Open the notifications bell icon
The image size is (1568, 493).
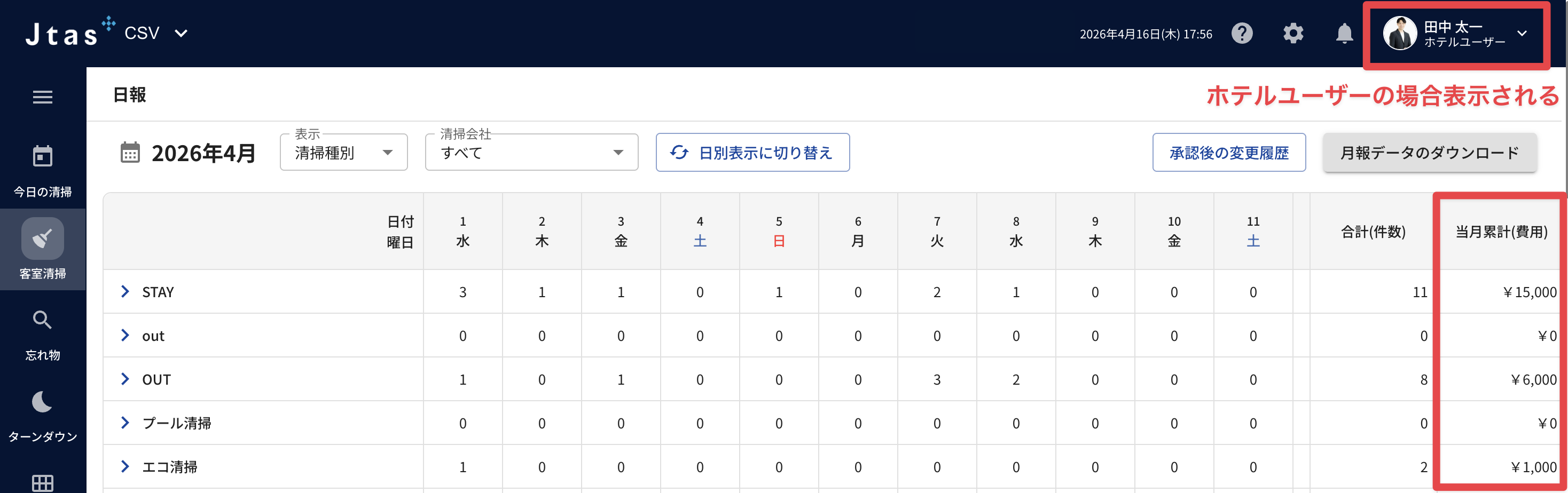pos(1344,33)
